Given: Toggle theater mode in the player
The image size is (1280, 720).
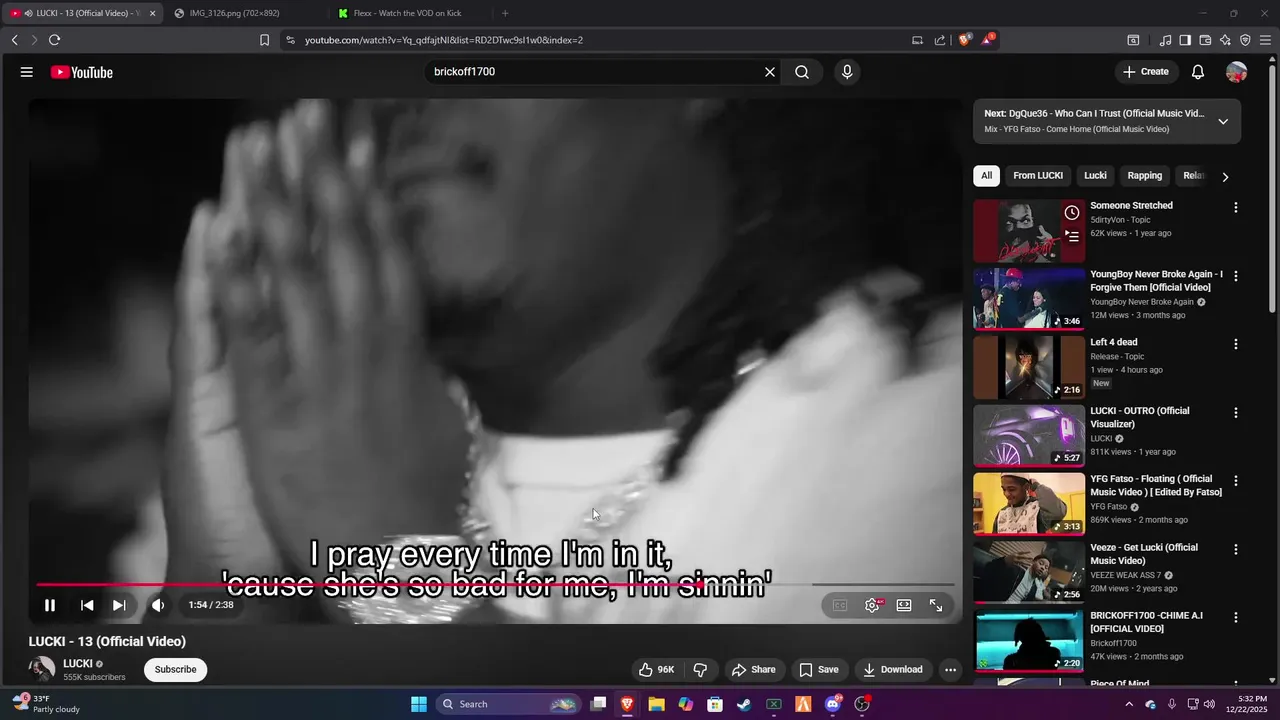Looking at the screenshot, I should pyautogui.click(x=904, y=605).
